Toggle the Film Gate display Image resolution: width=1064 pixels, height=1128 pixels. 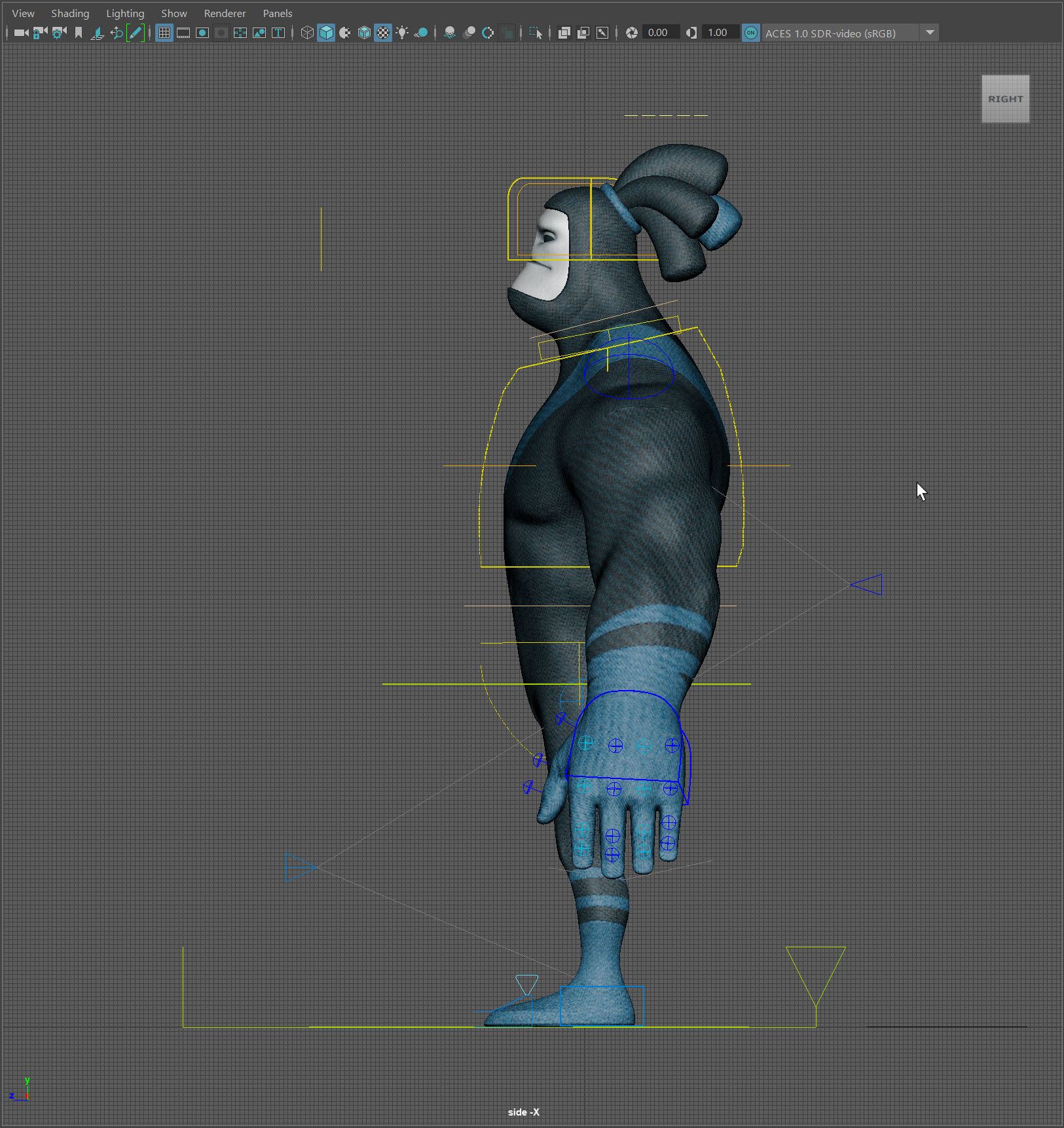tap(183, 33)
